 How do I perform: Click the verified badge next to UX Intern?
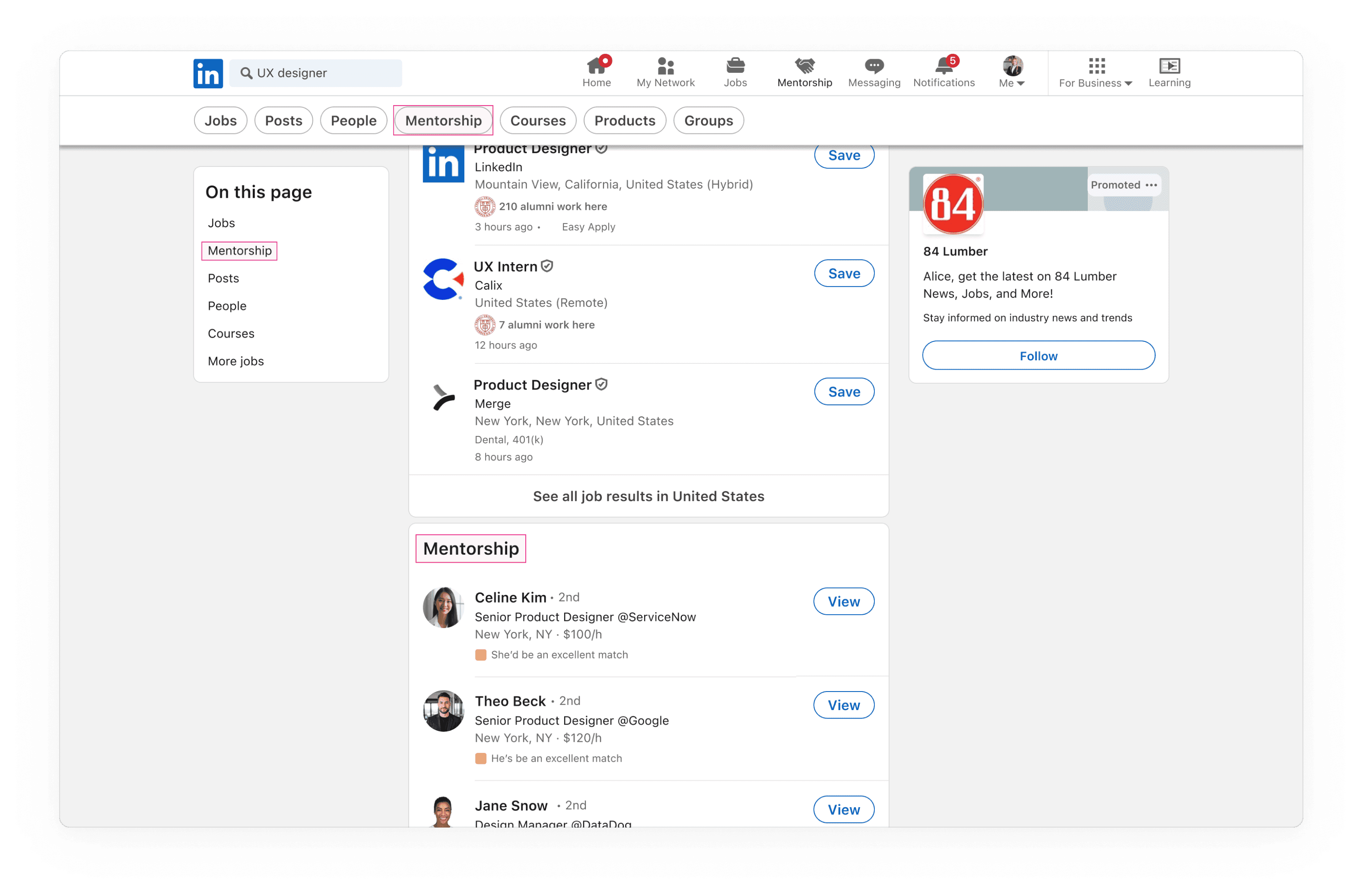(x=547, y=266)
